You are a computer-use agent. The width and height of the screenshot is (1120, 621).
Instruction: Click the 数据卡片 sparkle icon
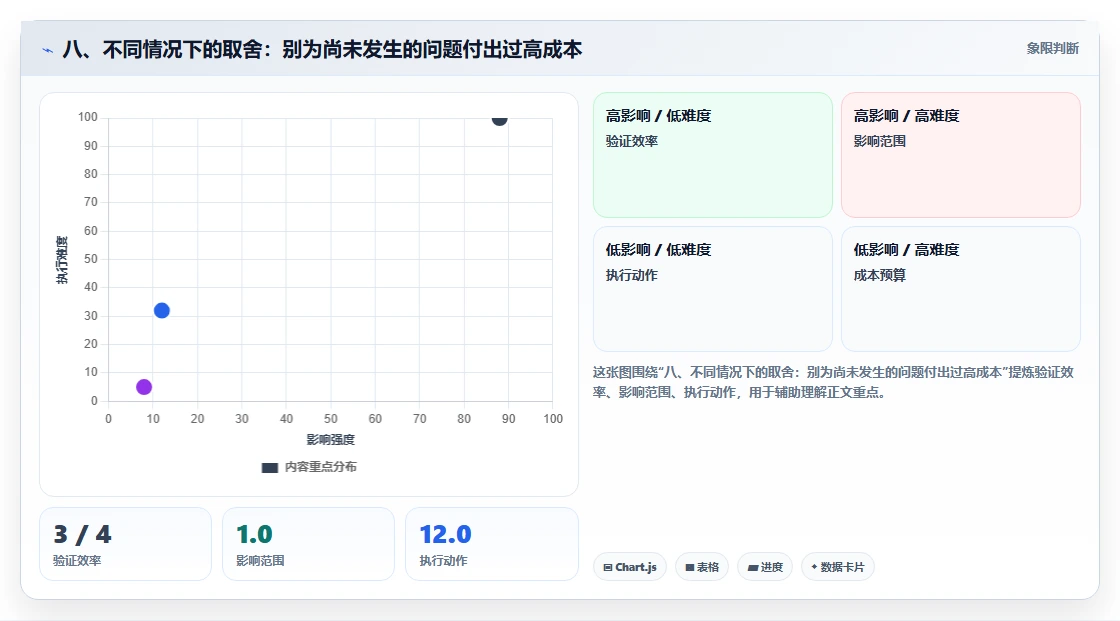point(814,567)
